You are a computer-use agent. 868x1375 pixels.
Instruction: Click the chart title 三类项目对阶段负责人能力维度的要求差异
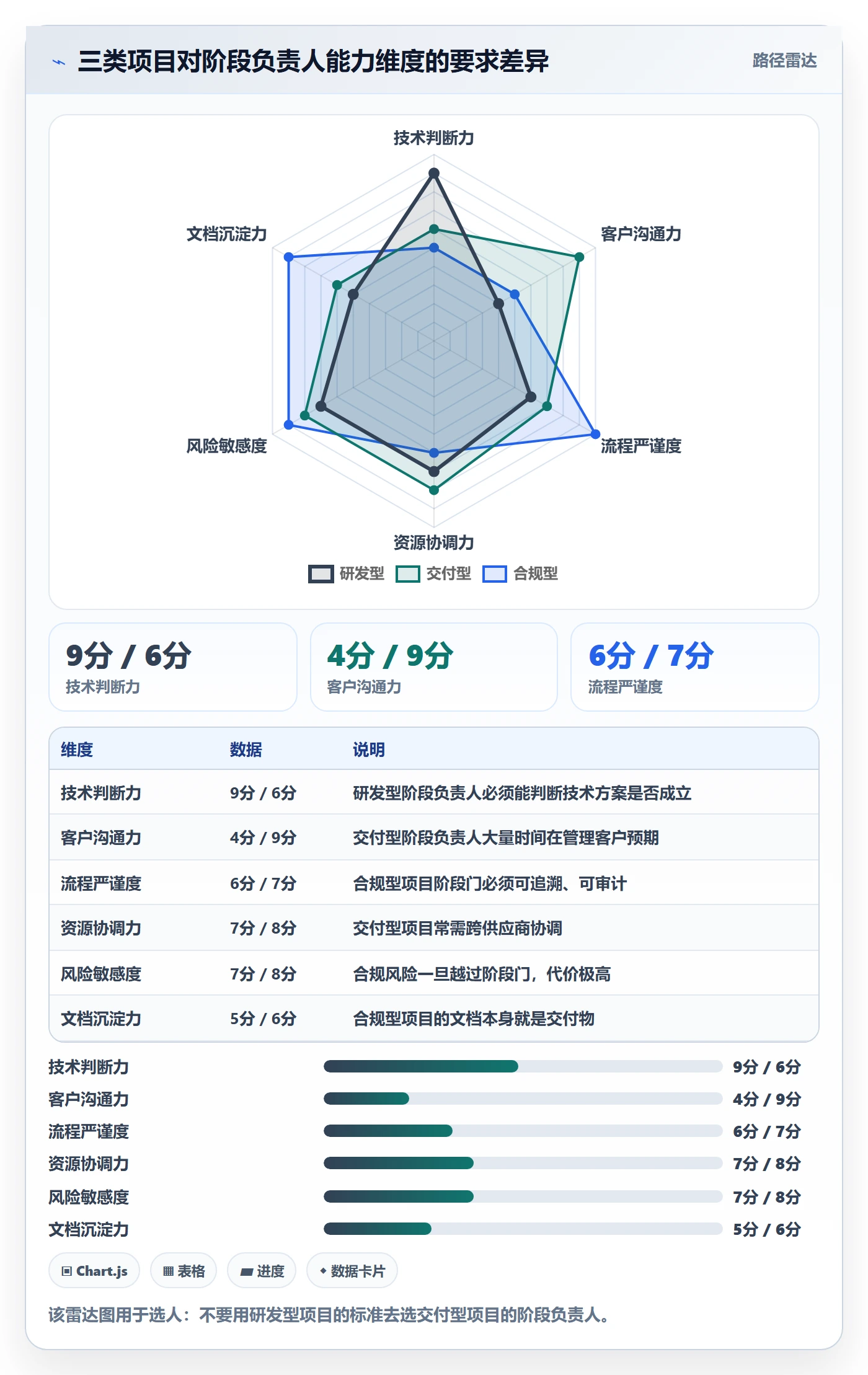point(313,61)
